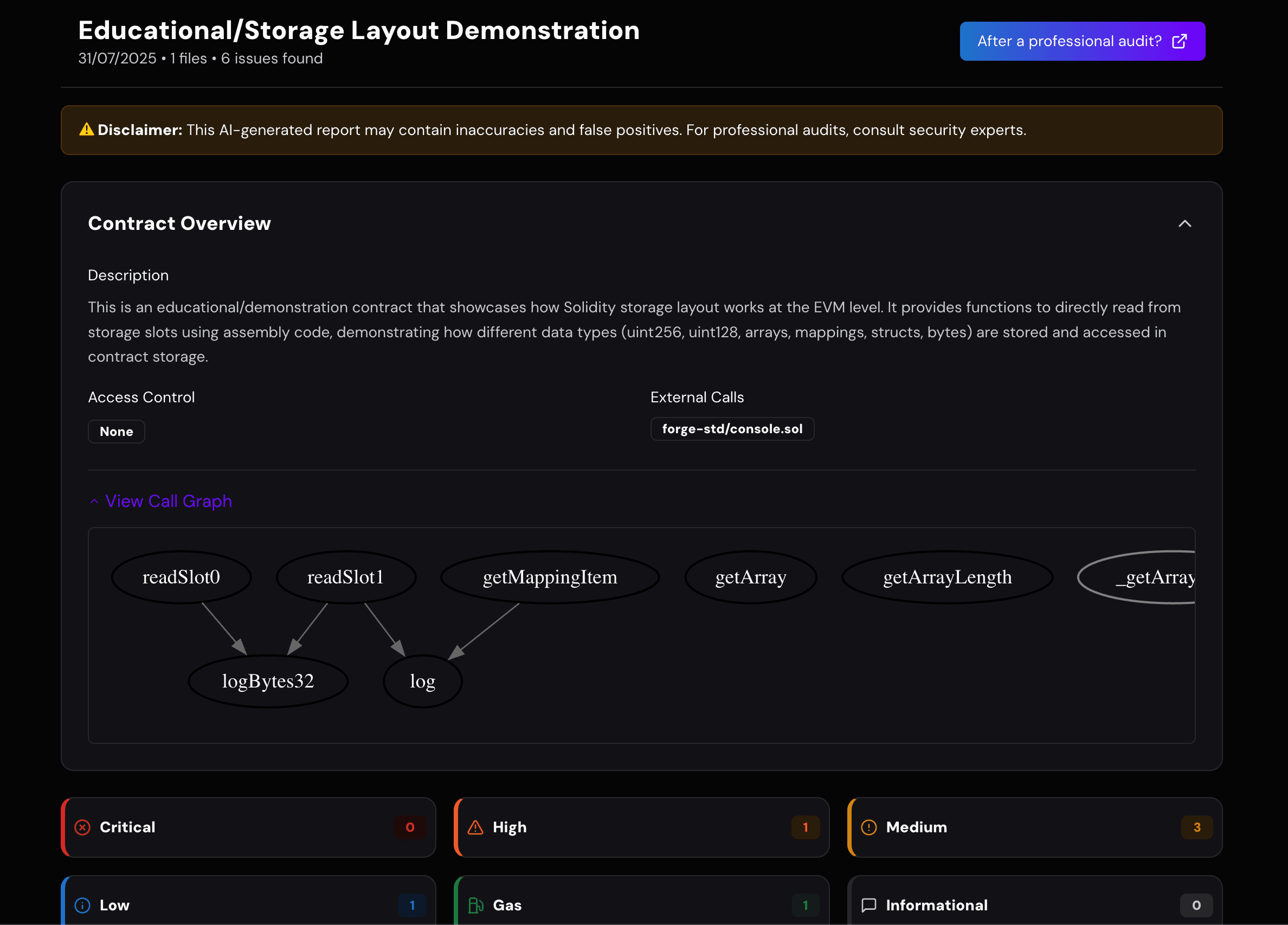Select the readSlot1 node in call graph
The height and width of the screenshot is (925, 1288).
[x=346, y=577]
